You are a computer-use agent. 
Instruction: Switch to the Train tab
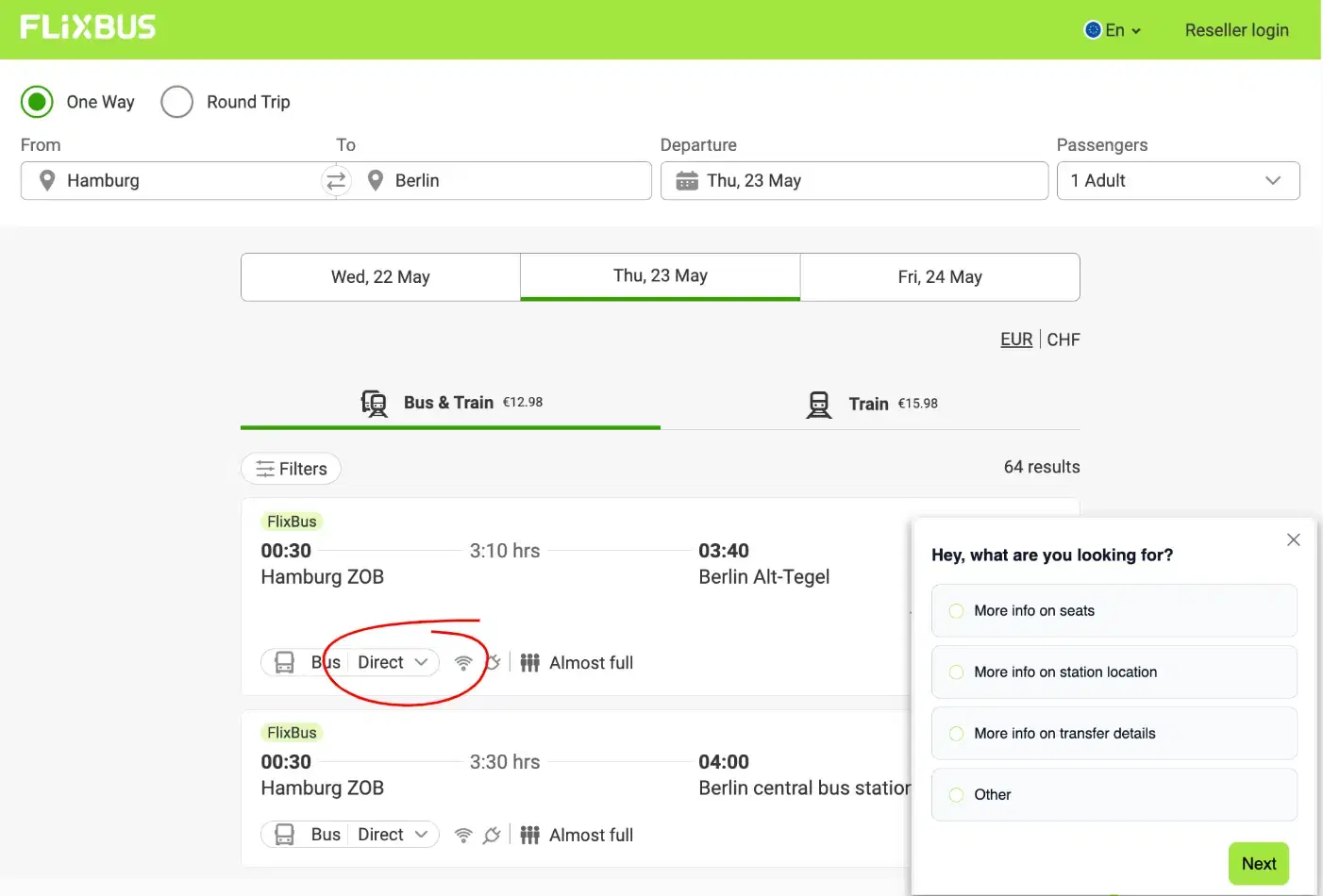tap(870, 404)
